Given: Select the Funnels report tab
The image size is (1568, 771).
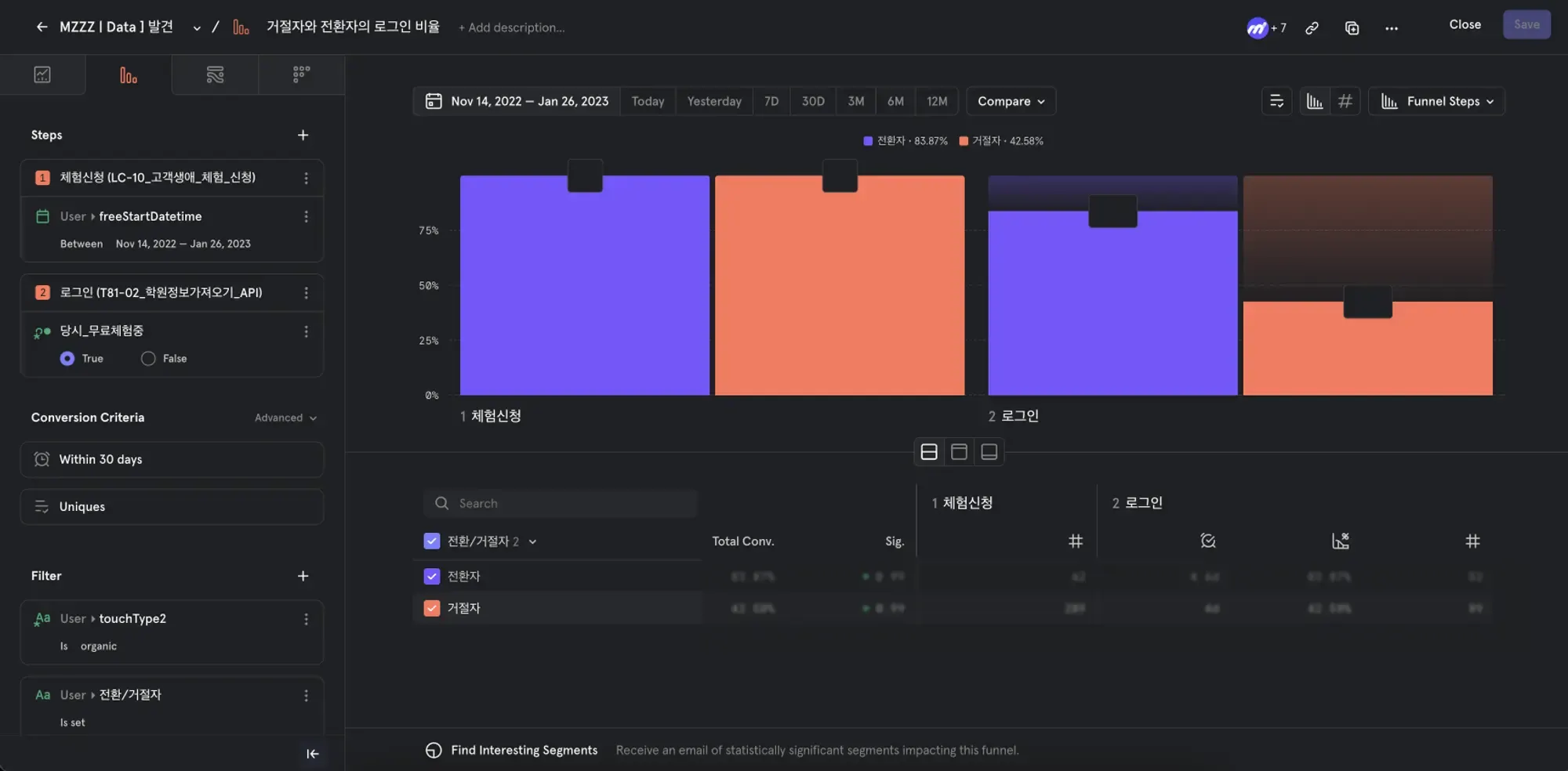Looking at the screenshot, I should [129, 74].
